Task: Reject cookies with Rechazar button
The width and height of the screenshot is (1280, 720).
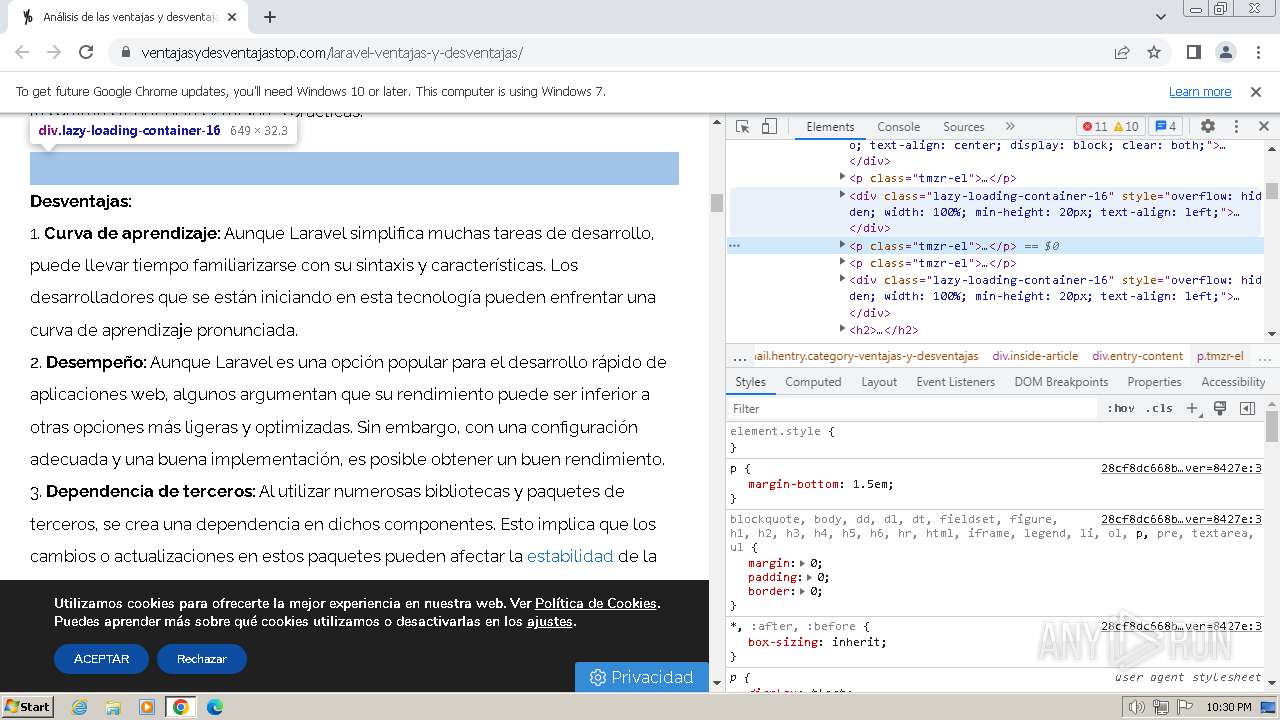Action: 202,659
